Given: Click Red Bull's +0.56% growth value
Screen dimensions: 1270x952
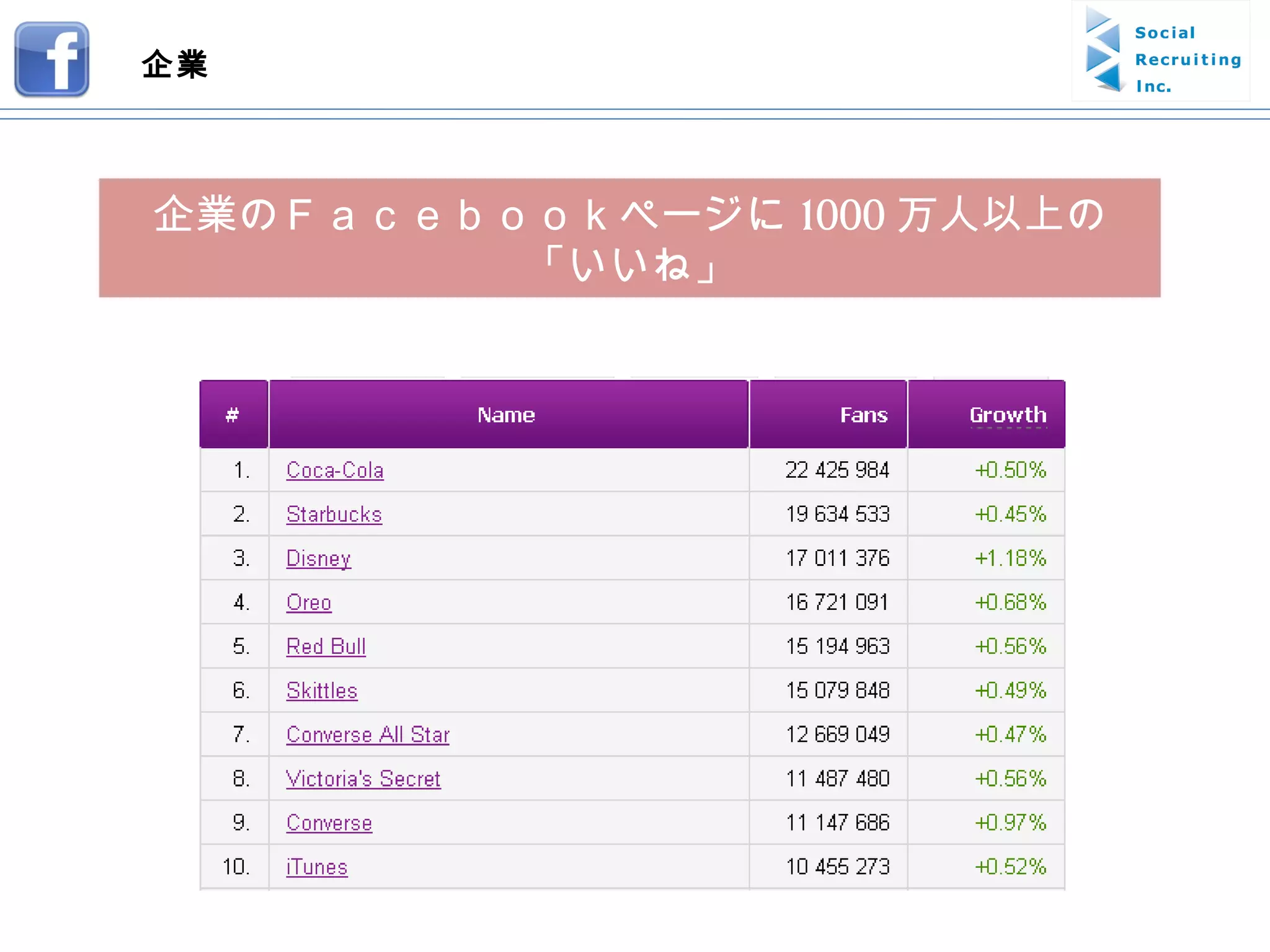Looking at the screenshot, I should pyautogui.click(x=1010, y=646).
